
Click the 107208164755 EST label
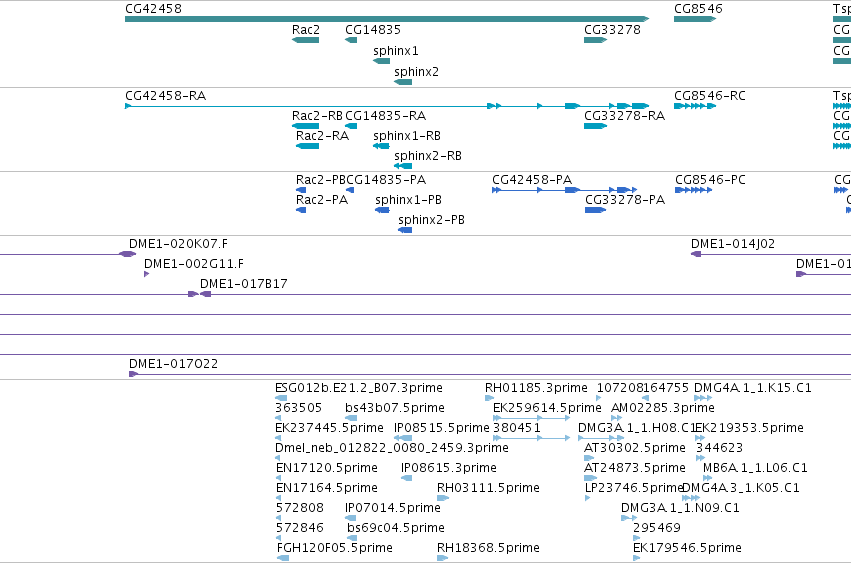pos(643,388)
